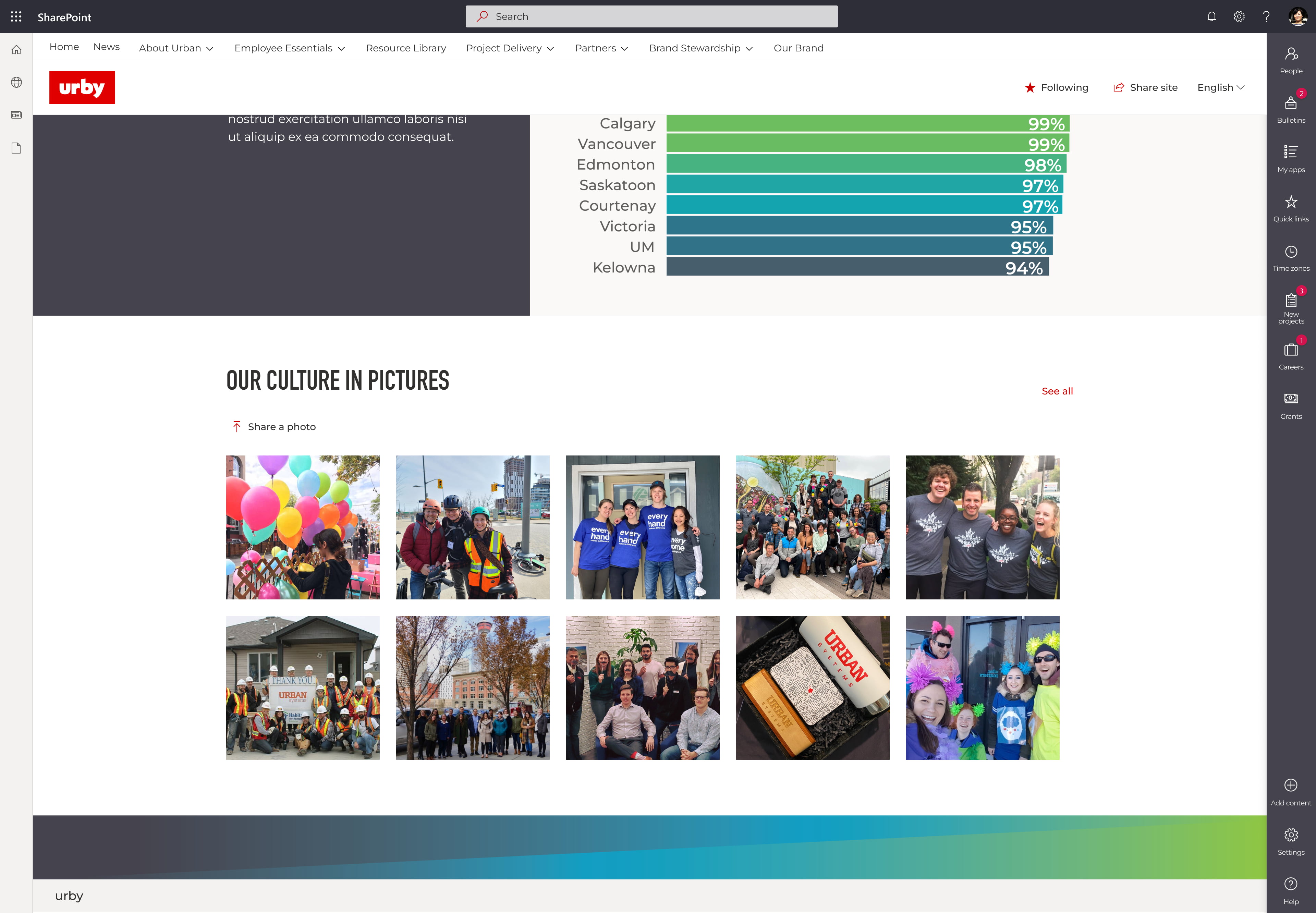Select the My apps icon

pyautogui.click(x=1291, y=153)
